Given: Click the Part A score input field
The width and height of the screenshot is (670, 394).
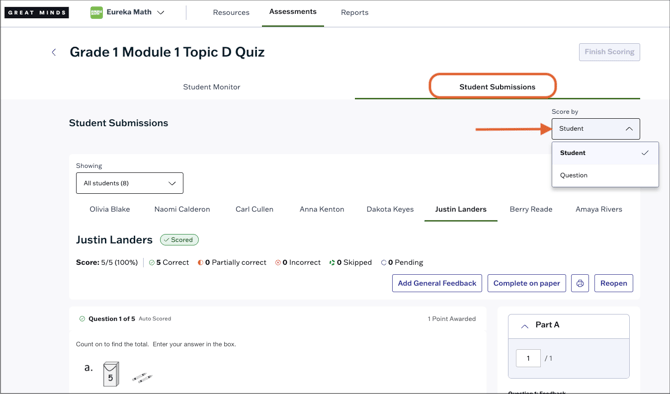Looking at the screenshot, I should tap(528, 358).
